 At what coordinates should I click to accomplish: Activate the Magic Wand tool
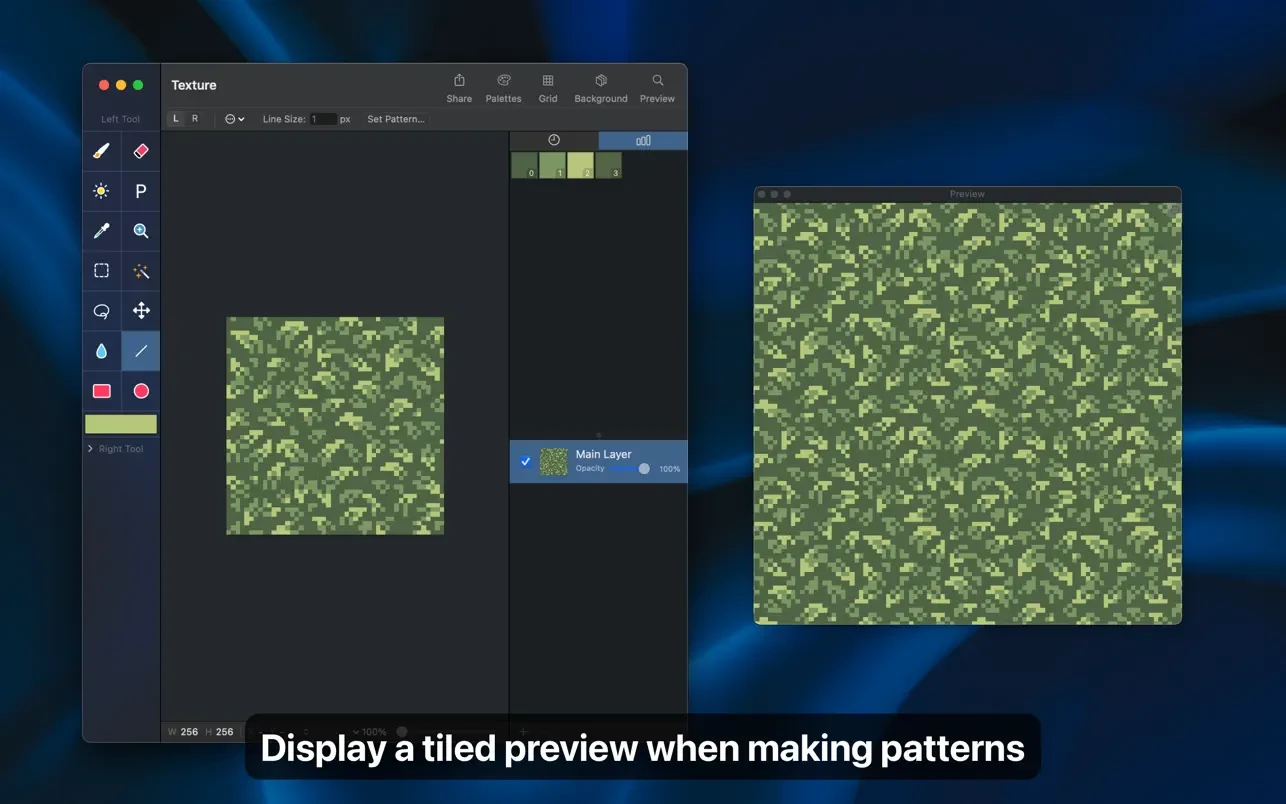141,271
